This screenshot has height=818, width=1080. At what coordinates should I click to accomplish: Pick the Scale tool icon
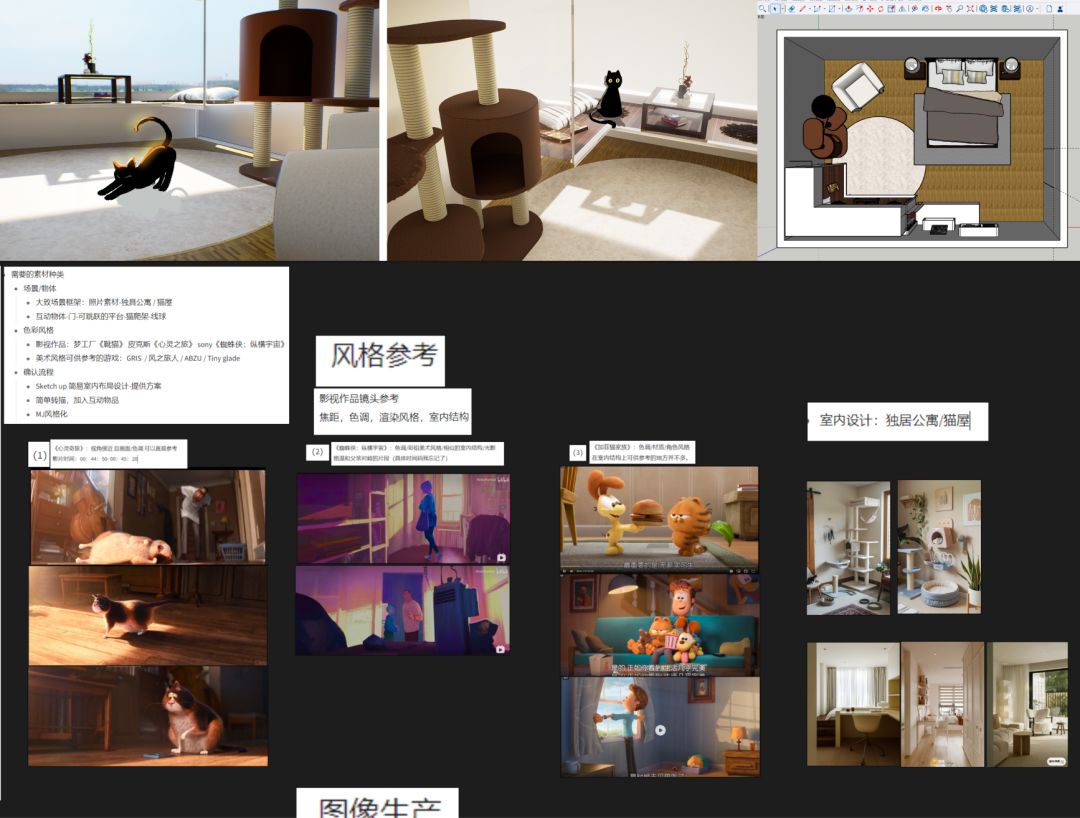point(891,9)
